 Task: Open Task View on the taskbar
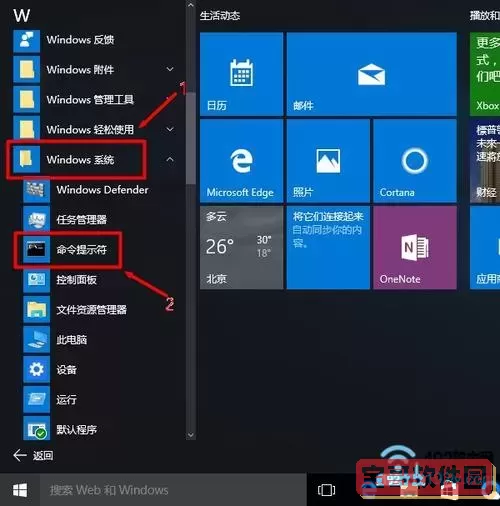pos(326,490)
